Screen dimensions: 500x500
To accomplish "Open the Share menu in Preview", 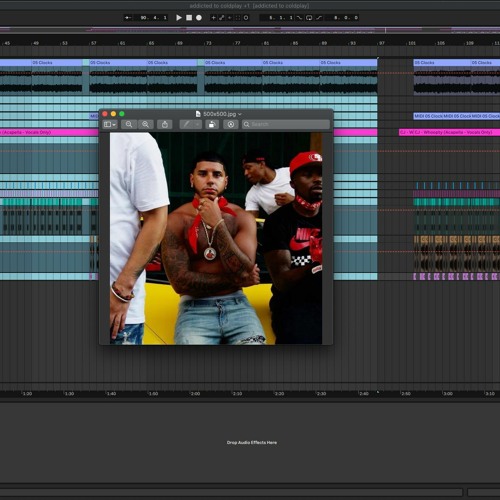I will [165, 124].
